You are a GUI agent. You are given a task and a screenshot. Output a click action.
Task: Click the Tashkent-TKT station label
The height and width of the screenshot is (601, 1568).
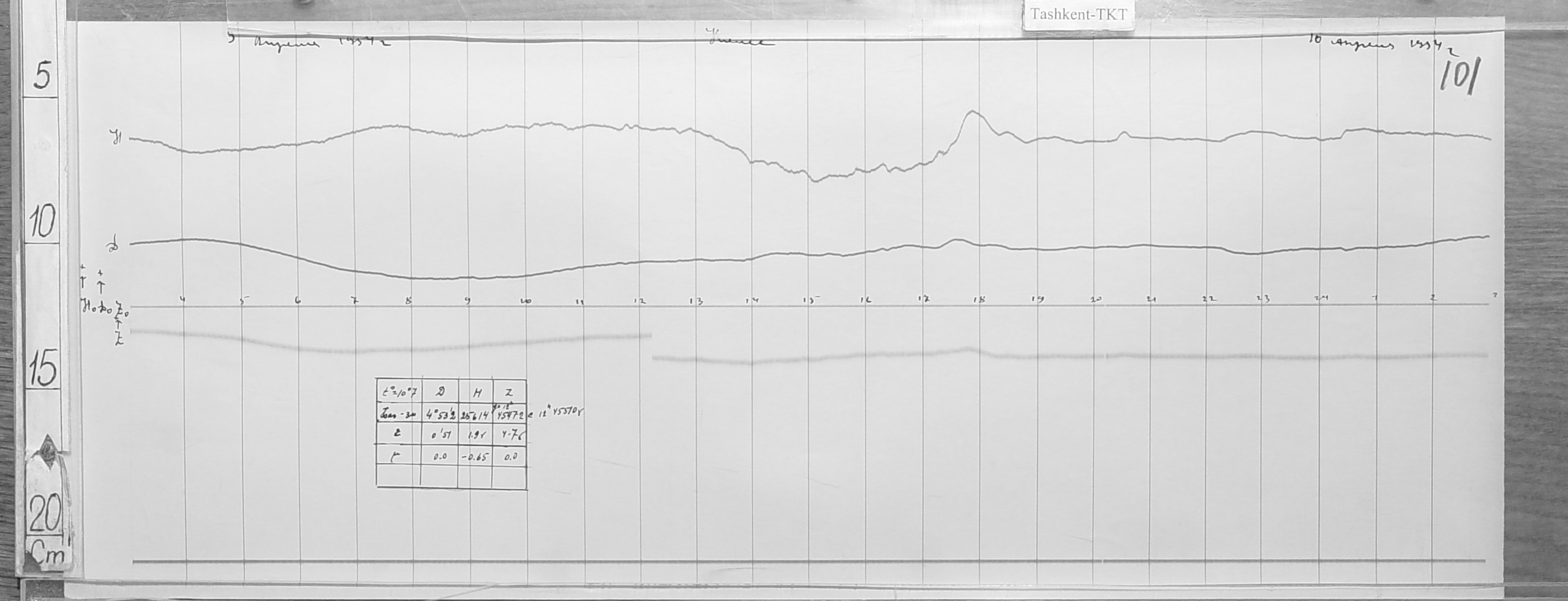click(1078, 15)
